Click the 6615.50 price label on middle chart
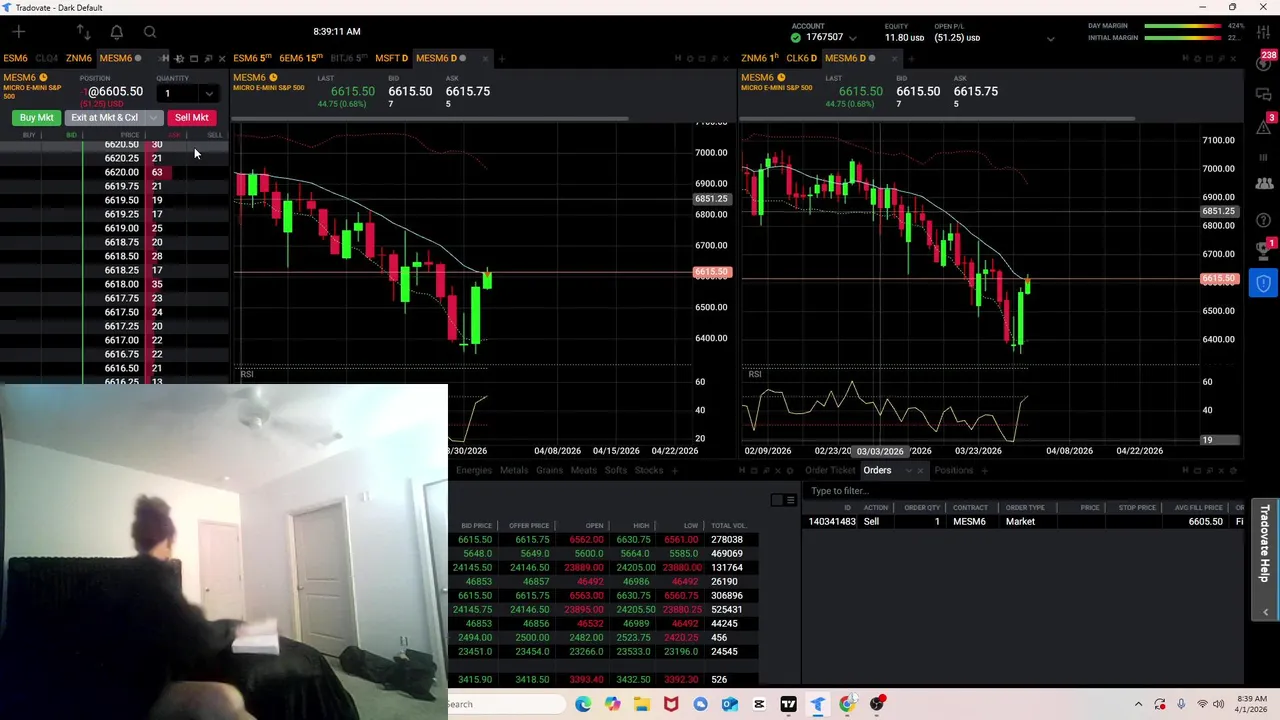Viewport: 1280px width, 720px height. (711, 272)
